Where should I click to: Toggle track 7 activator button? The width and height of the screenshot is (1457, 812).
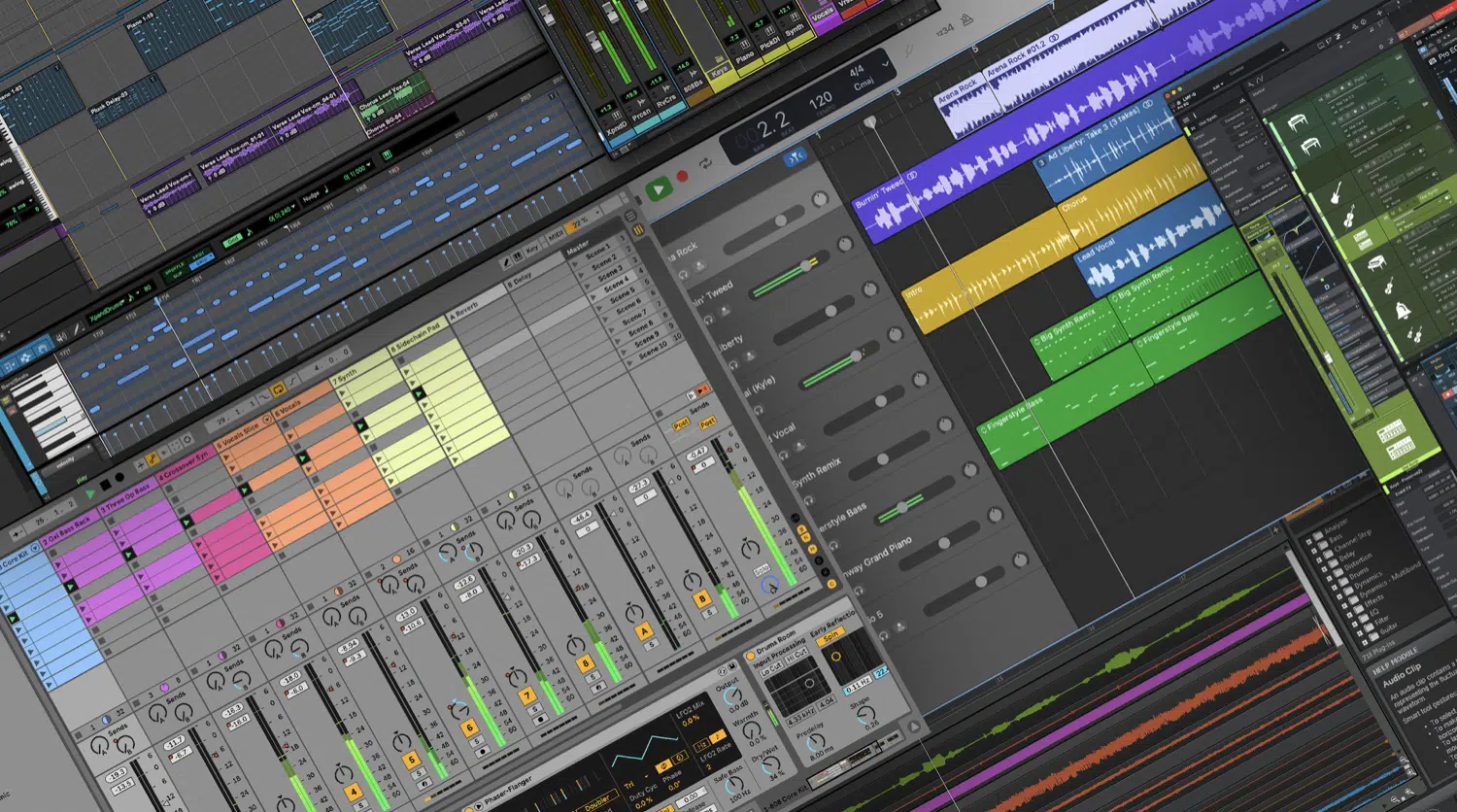coord(526,695)
